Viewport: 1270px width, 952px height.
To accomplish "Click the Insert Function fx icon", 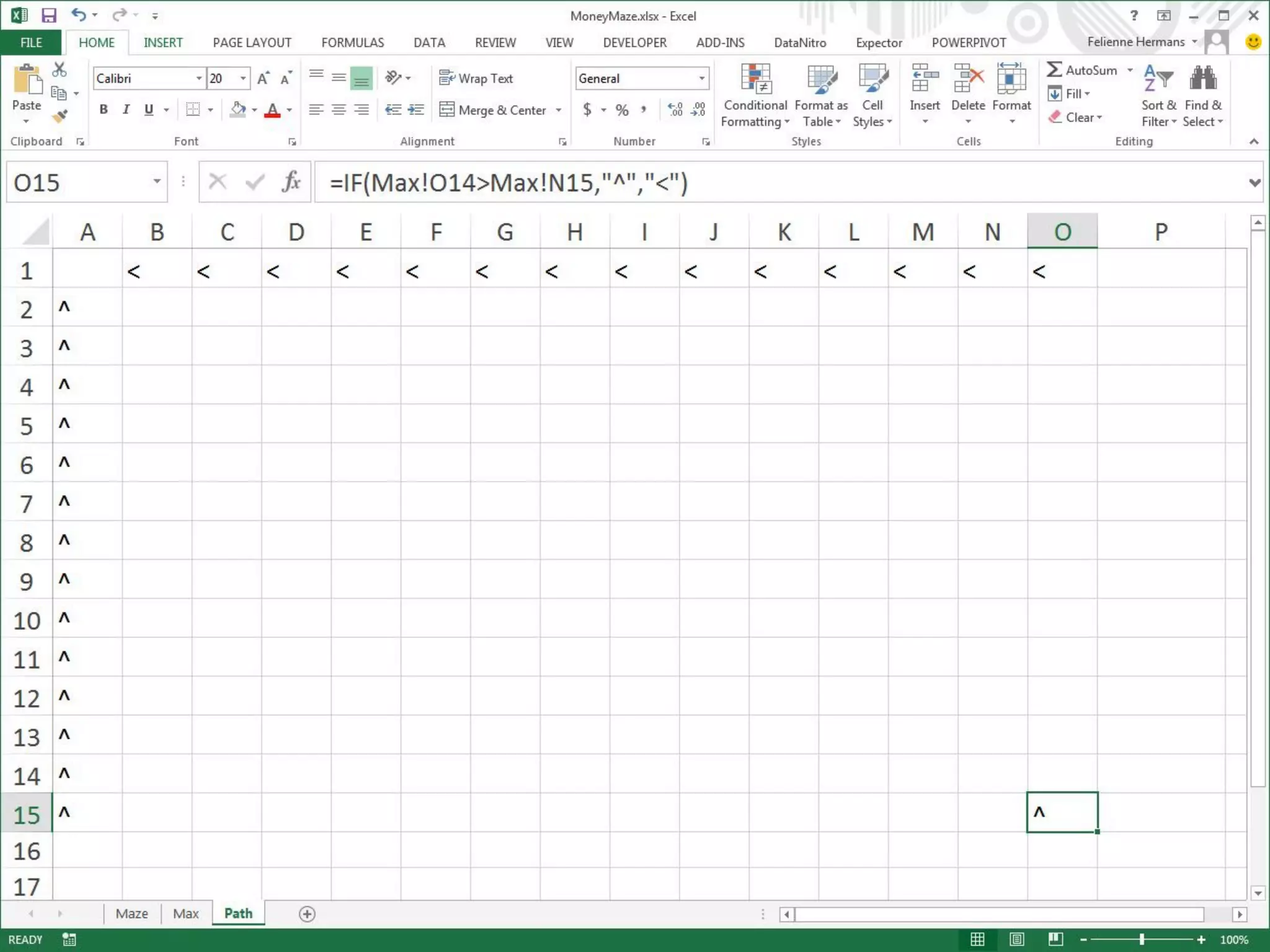I will click(291, 182).
